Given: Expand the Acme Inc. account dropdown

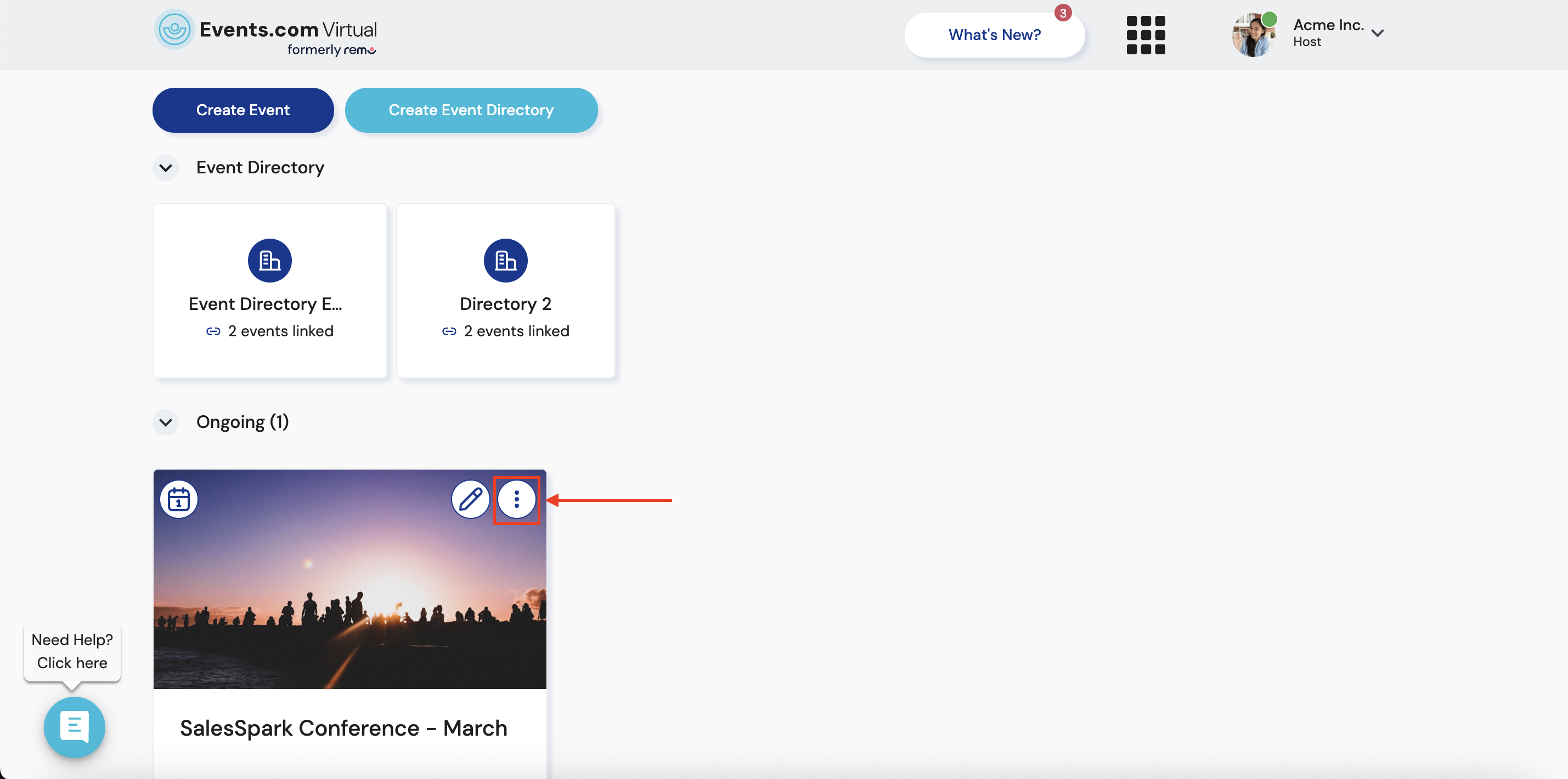Looking at the screenshot, I should click(x=1378, y=33).
